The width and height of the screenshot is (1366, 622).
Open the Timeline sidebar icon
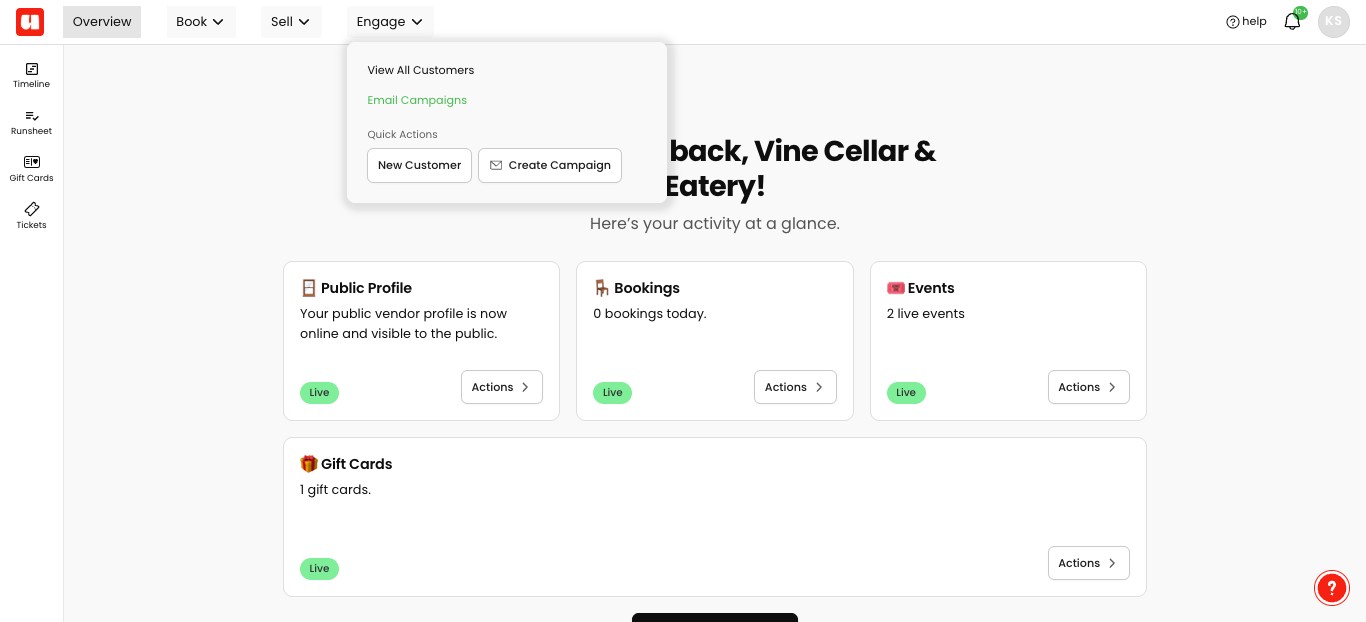click(x=31, y=75)
